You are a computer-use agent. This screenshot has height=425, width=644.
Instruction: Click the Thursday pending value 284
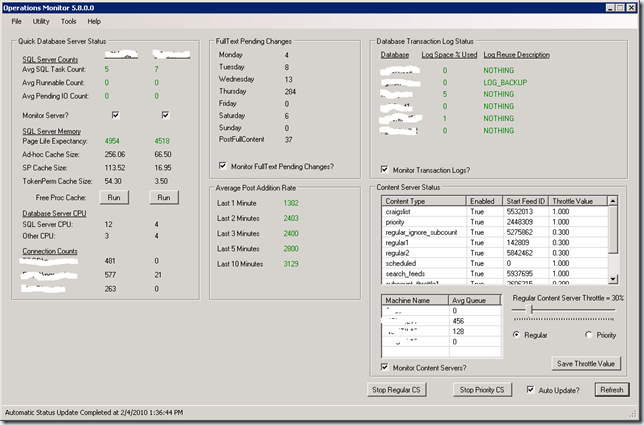[x=290, y=91]
